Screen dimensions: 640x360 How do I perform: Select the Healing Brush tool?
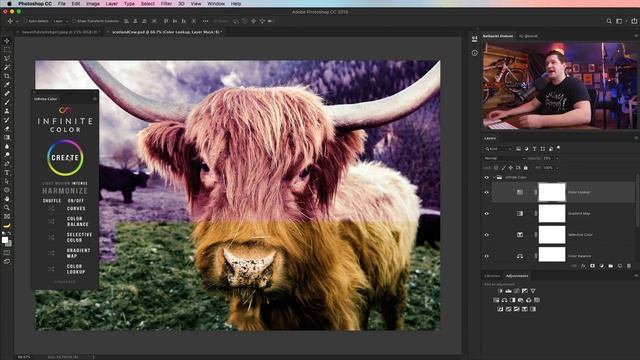click(x=7, y=93)
